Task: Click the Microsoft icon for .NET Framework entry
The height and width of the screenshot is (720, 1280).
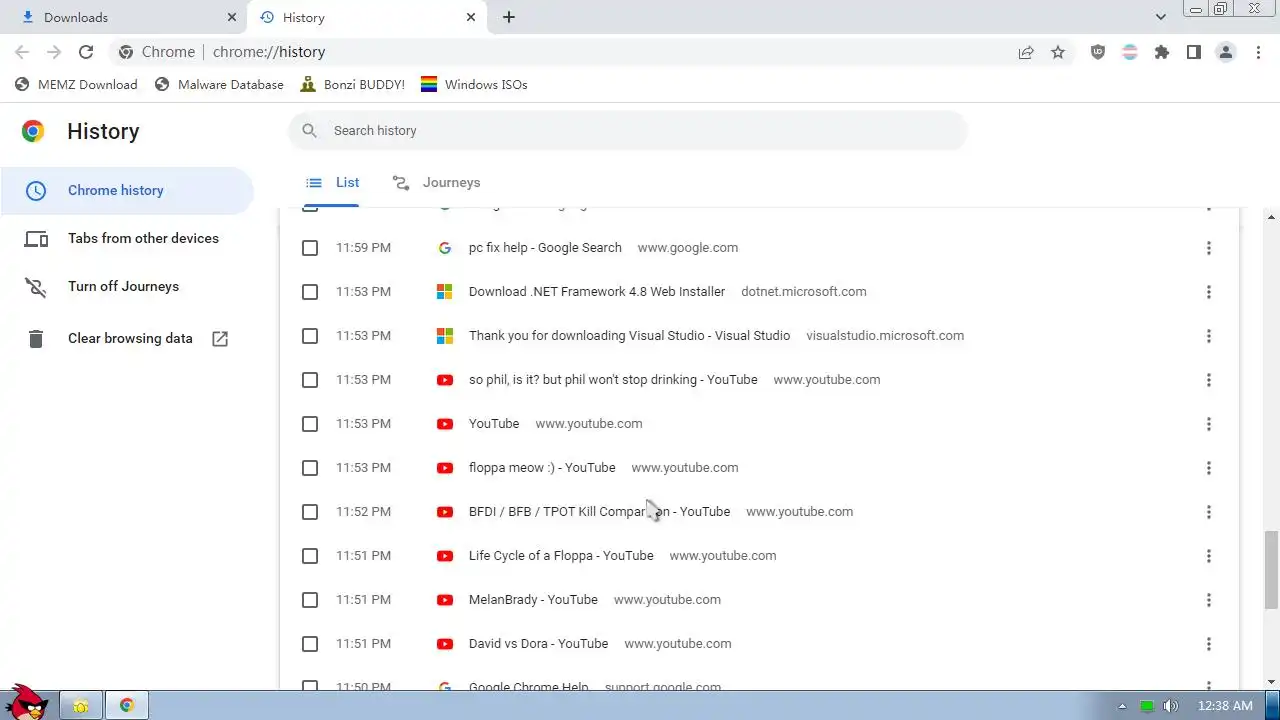Action: pos(445,292)
